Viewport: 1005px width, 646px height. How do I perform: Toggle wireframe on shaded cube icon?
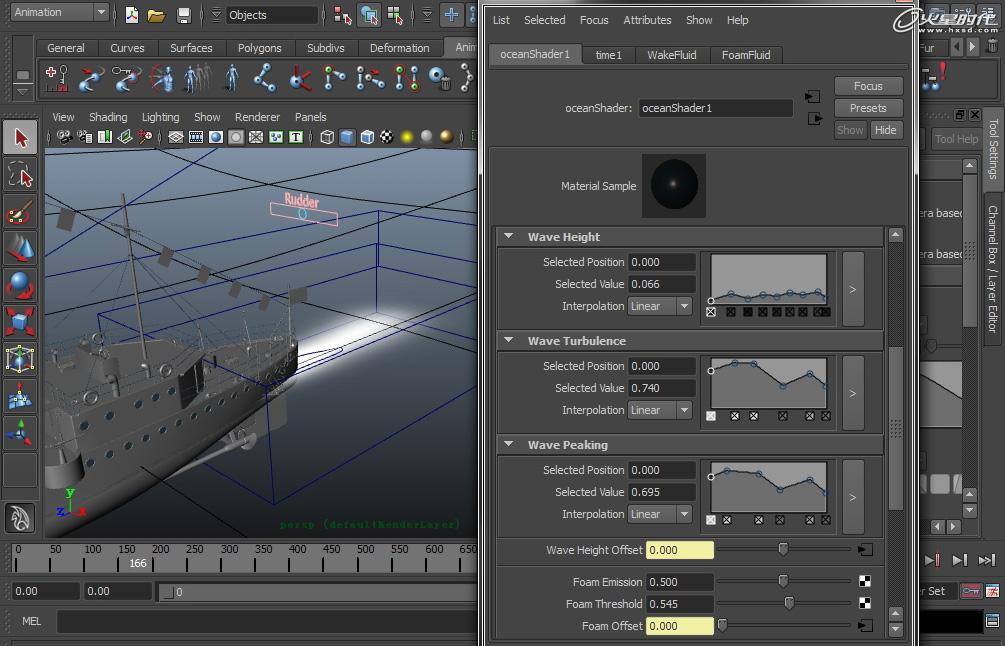[367, 138]
